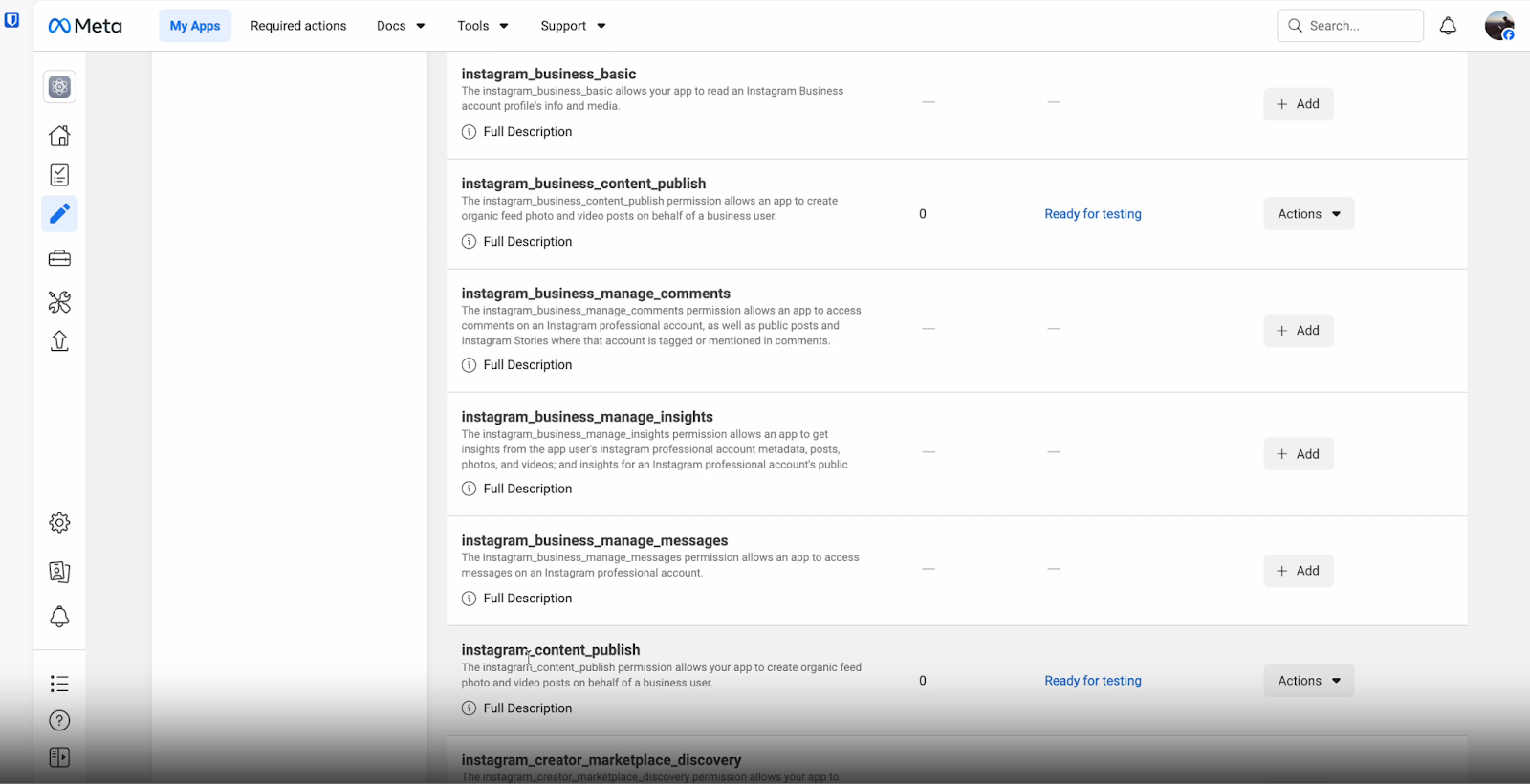Click the Bitwarden extension icon
1530x784 pixels.
pos(11,19)
